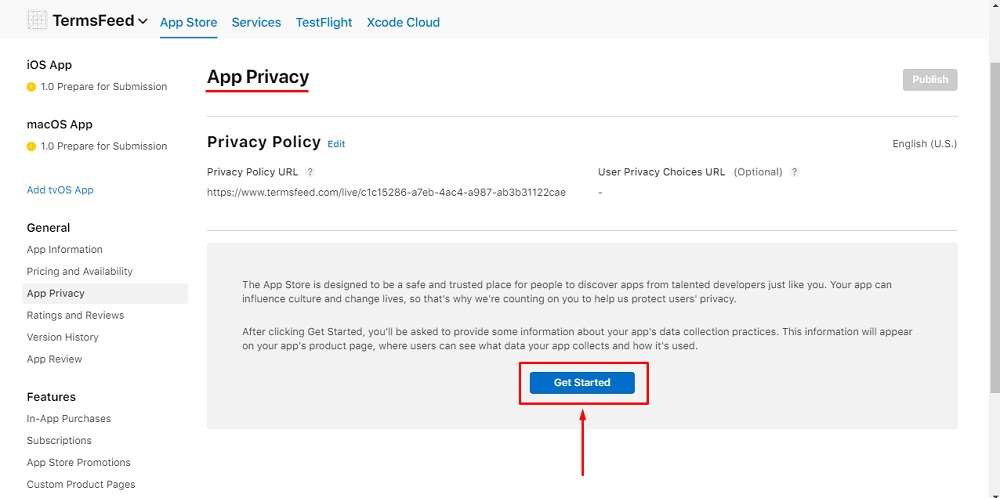Select App Privacy in the sidebar

coord(105,293)
